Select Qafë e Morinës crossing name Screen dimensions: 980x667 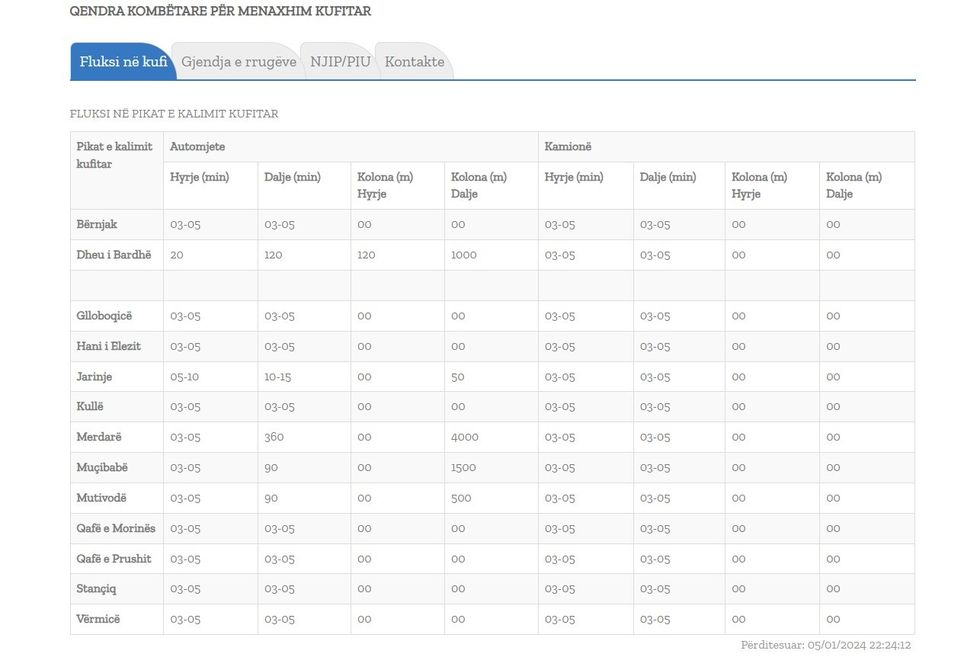coord(116,528)
